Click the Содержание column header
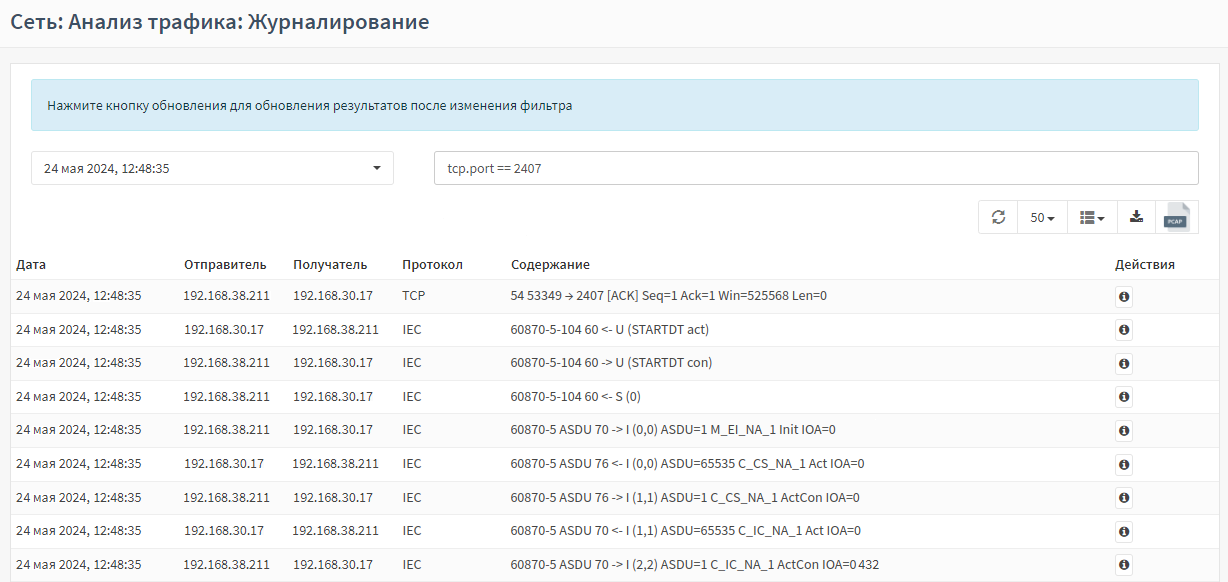1228x582 pixels. 550,265
